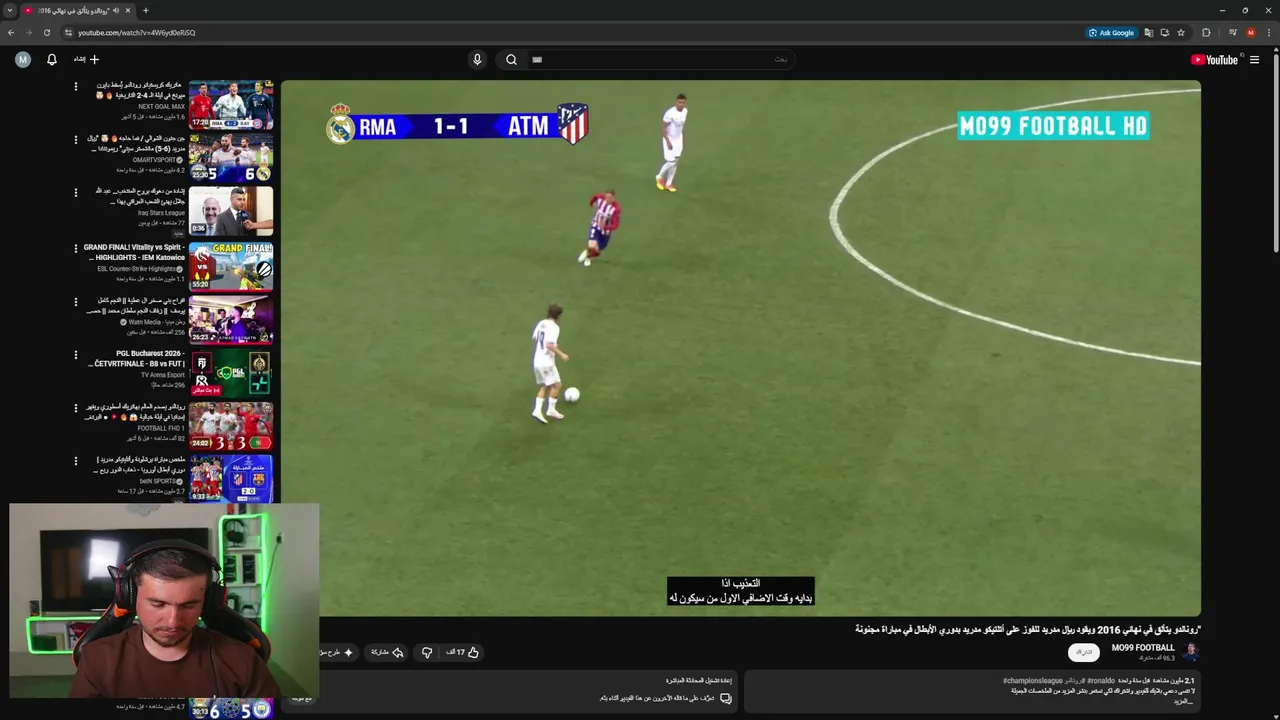Open the PGL Bucharest 2026 live thumbnail
This screenshot has height=720, width=1280.
[231, 372]
